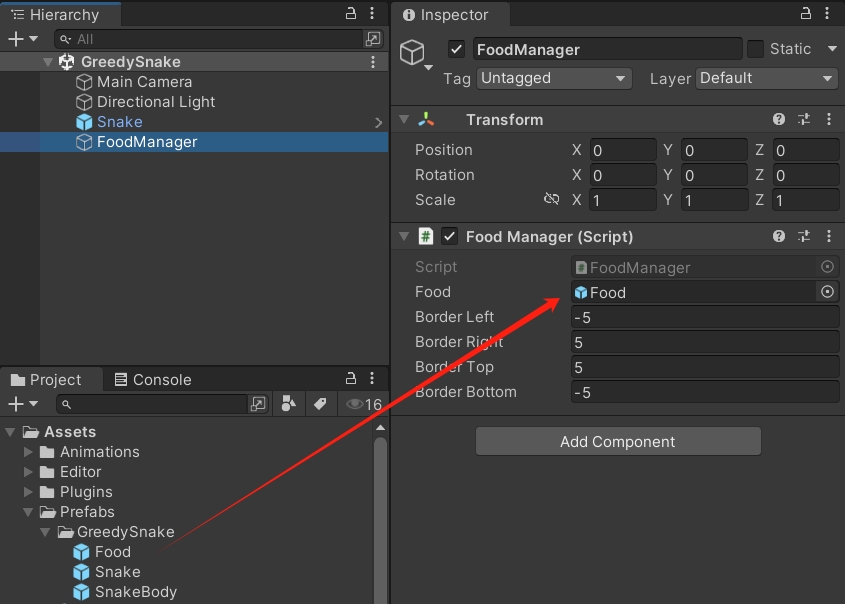Click search by type icon in Project
Image resolution: width=845 pixels, height=604 pixels.
coord(289,404)
